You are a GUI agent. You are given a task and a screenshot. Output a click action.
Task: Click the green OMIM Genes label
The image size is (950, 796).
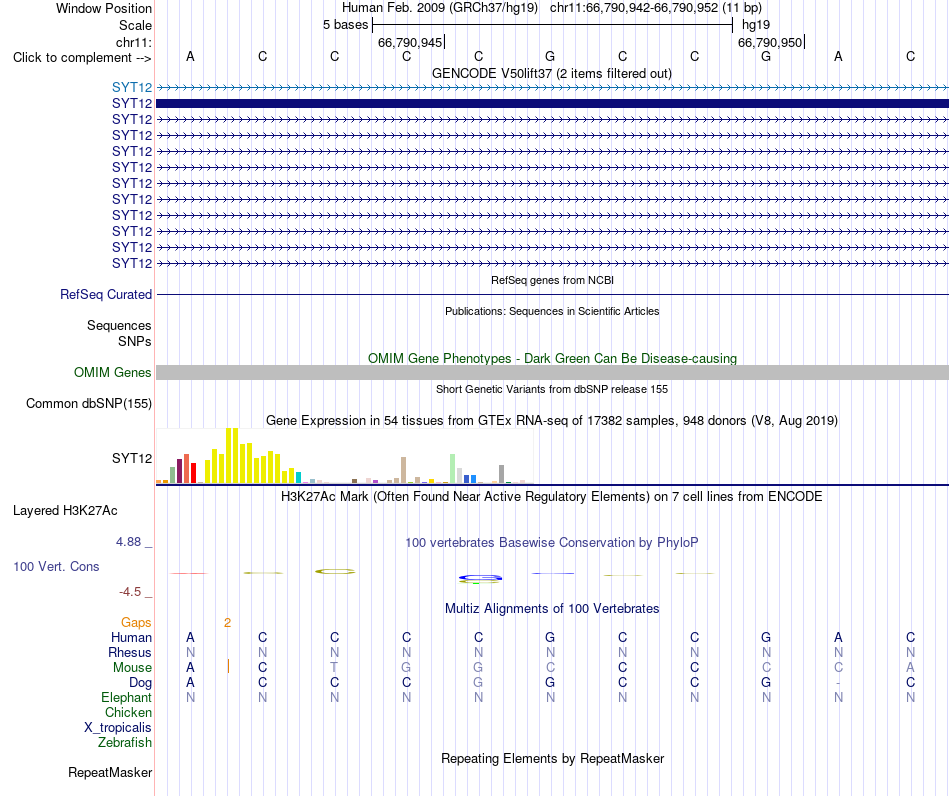113,373
